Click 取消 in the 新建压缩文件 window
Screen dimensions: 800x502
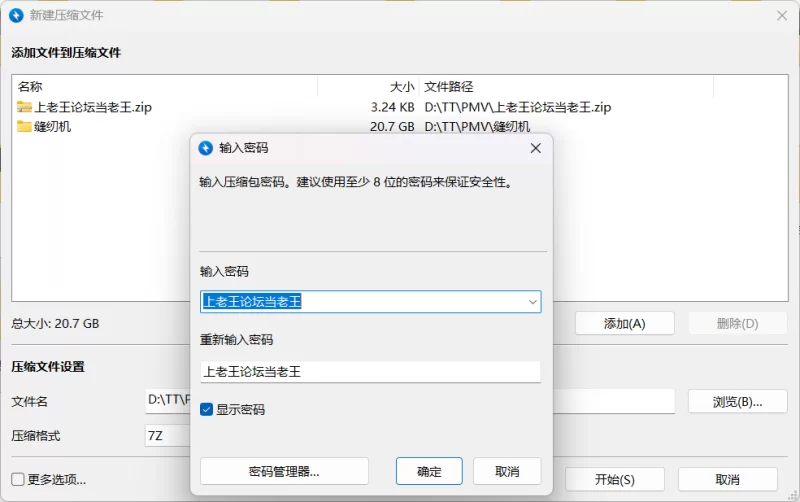click(x=728, y=480)
